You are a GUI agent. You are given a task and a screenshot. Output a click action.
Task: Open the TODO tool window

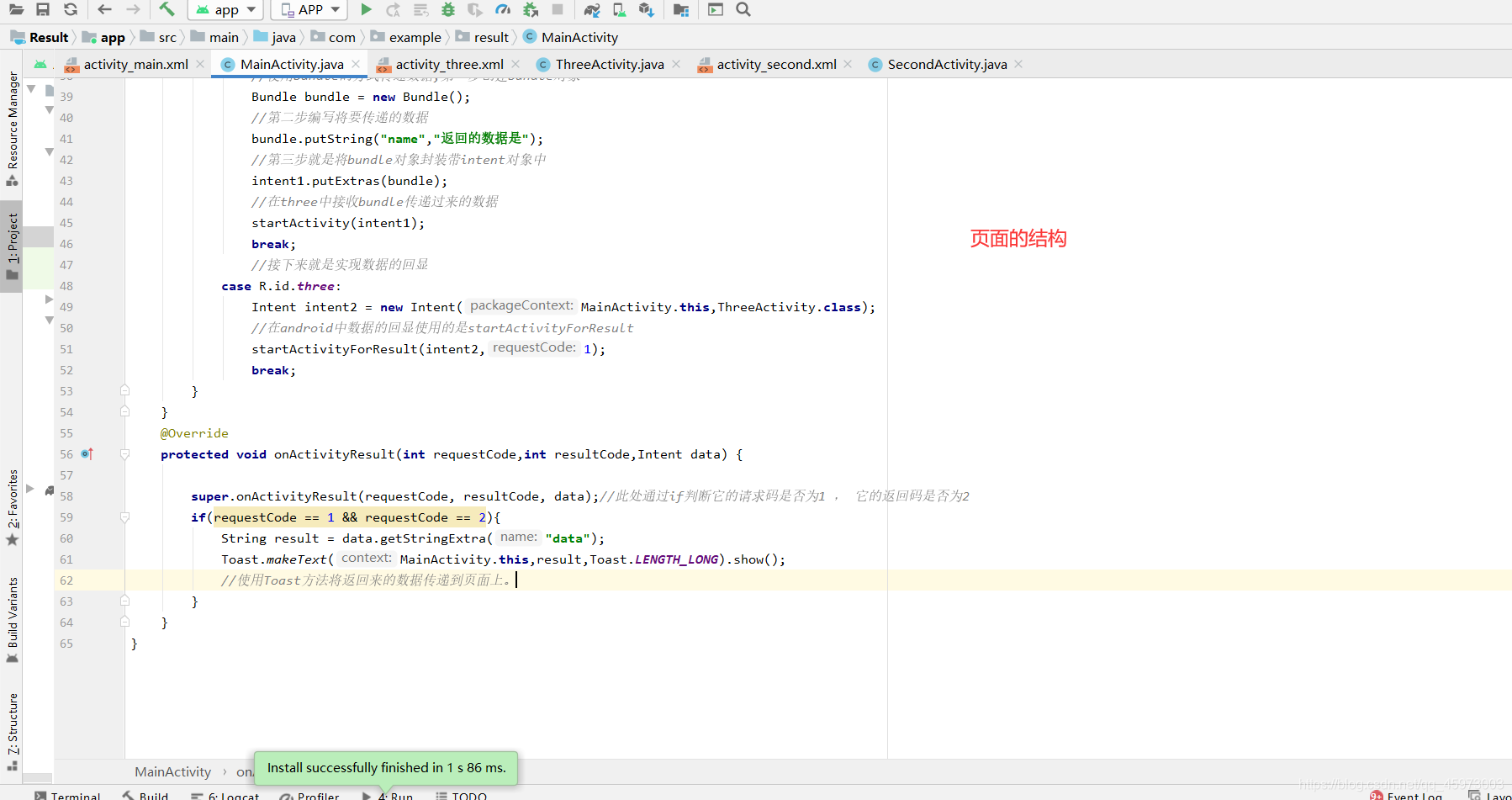pyautogui.click(x=462, y=795)
